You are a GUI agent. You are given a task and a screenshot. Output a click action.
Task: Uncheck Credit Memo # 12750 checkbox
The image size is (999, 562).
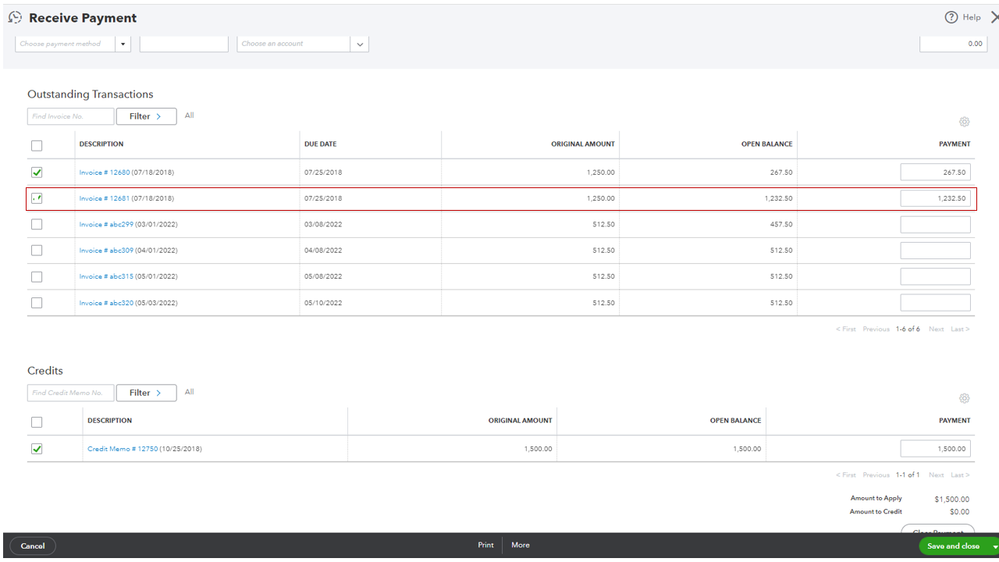pos(37,449)
